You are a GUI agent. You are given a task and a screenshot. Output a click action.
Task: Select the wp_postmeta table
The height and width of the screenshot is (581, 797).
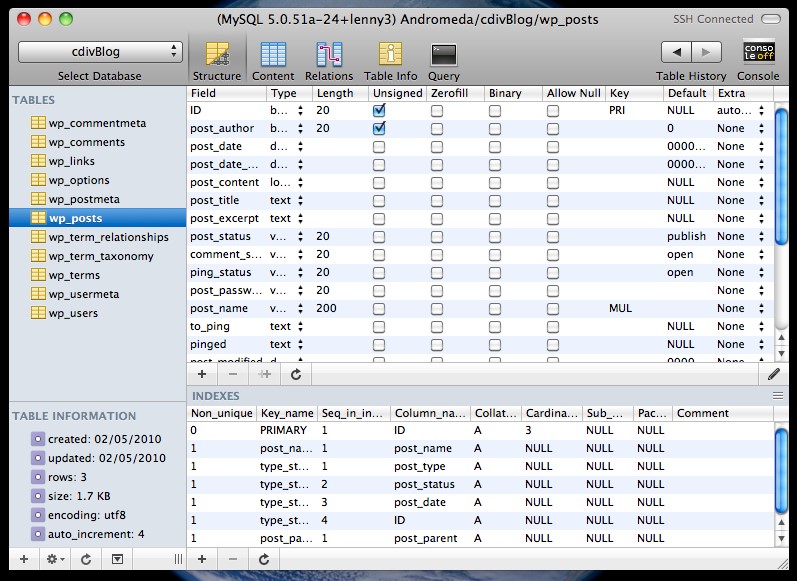98,199
